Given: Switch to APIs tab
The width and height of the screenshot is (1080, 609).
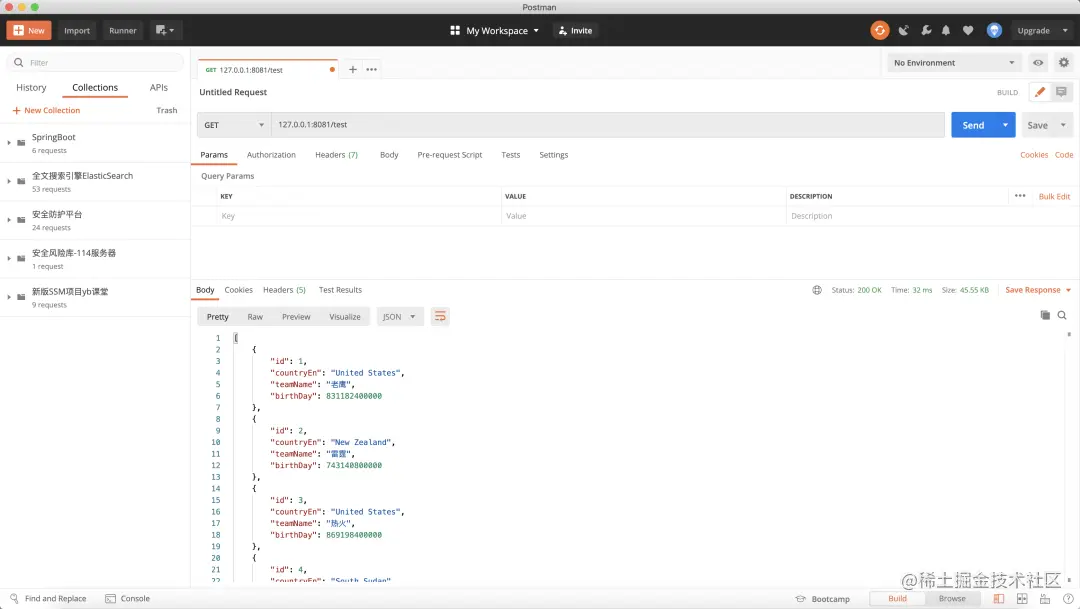Looking at the screenshot, I should pyautogui.click(x=158, y=87).
